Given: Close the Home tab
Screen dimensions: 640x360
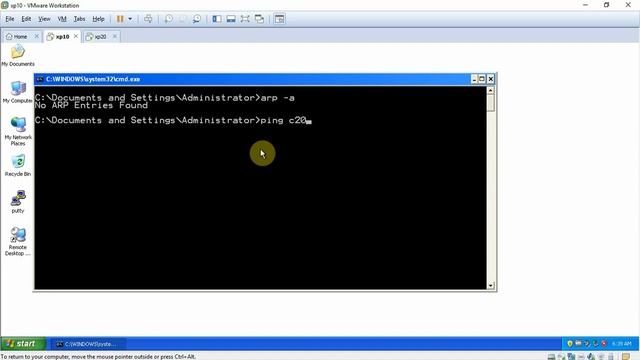Looking at the screenshot, I should [x=36, y=36].
